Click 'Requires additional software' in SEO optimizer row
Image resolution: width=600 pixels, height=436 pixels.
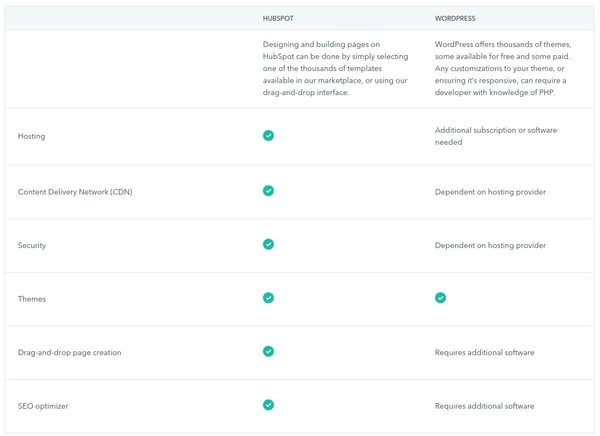click(x=484, y=406)
